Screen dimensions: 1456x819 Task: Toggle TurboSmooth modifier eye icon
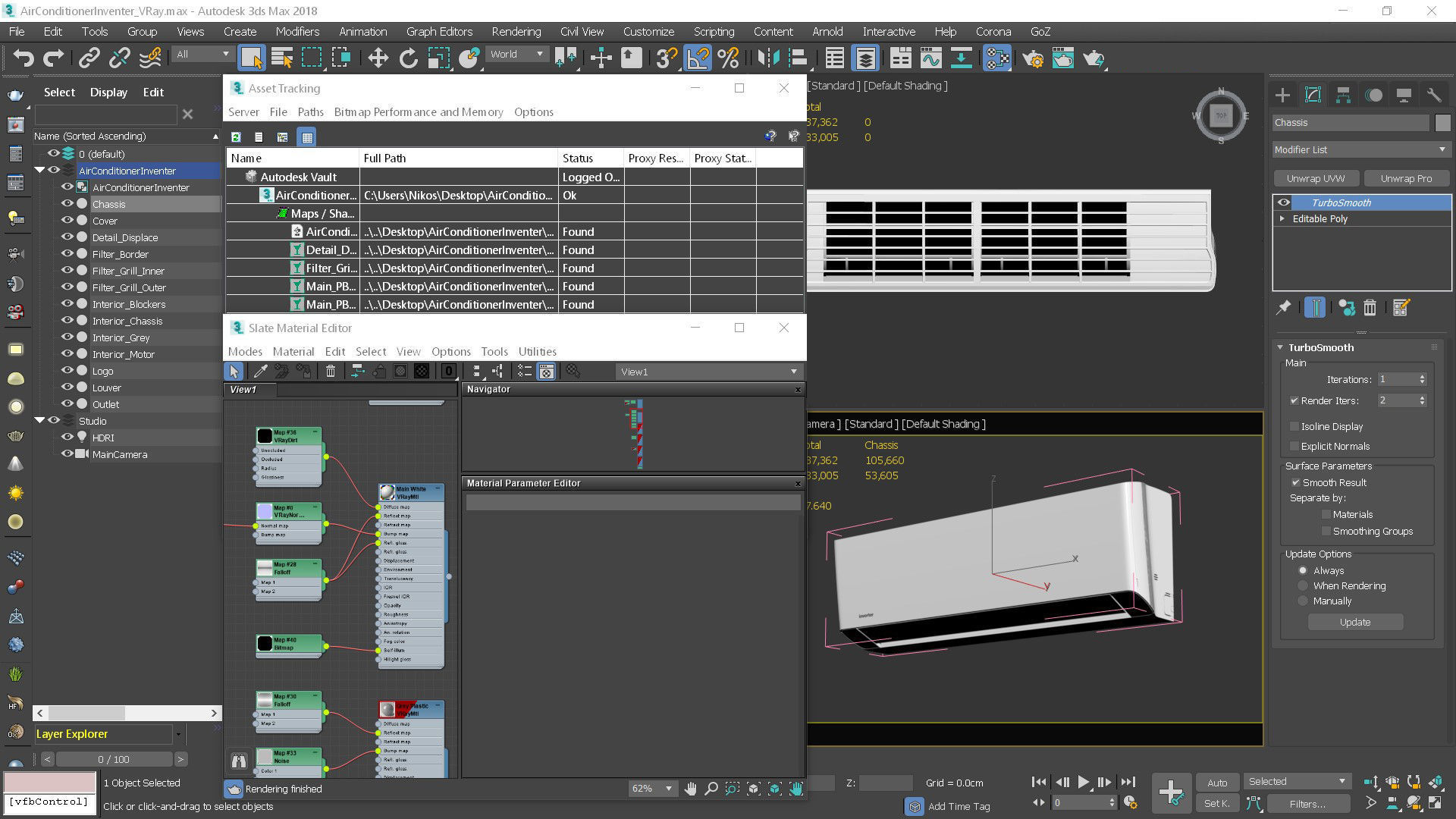[1283, 202]
